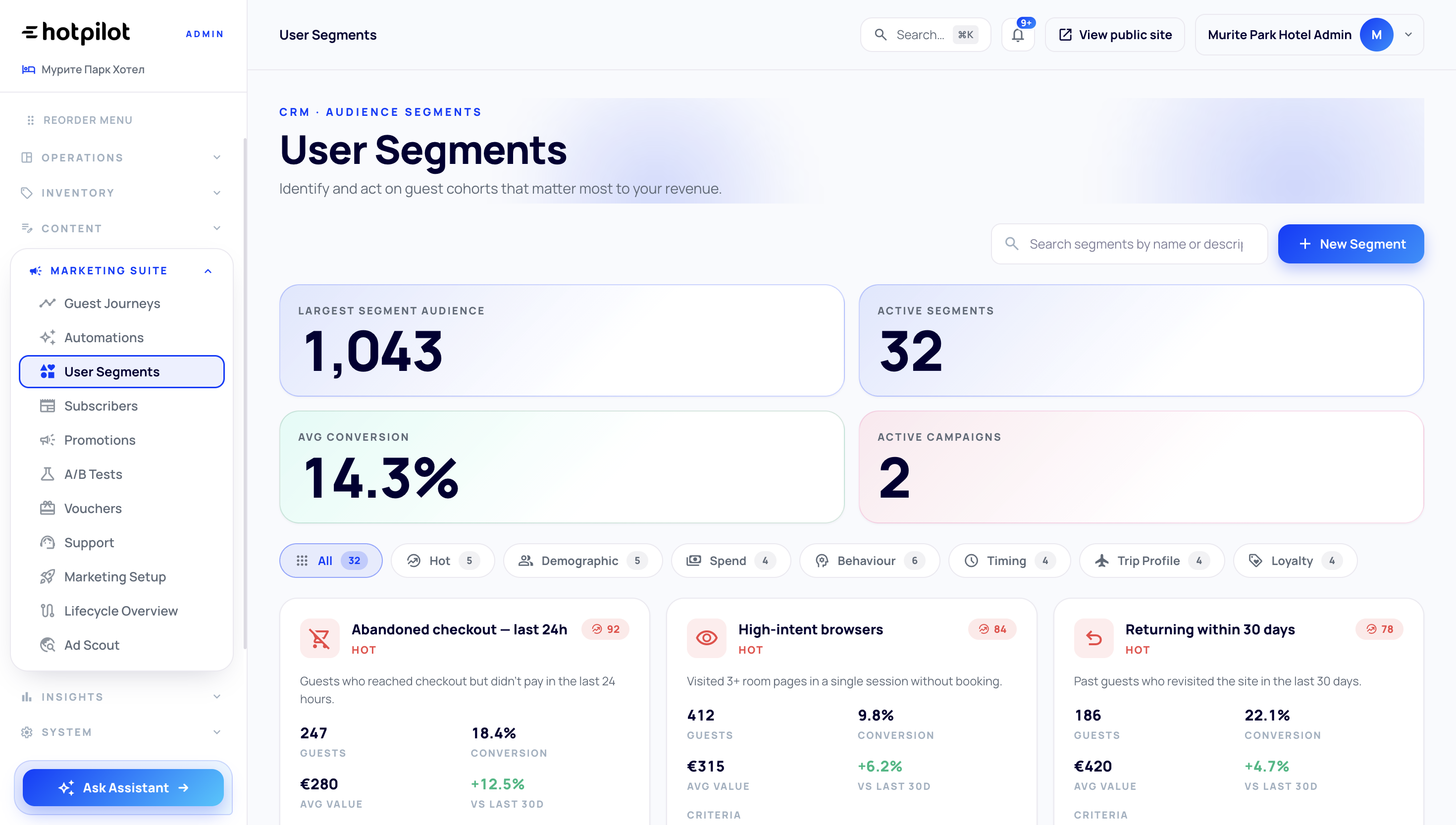Click the Insights bar chart icon
This screenshot has height=825, width=1456.
point(27,696)
